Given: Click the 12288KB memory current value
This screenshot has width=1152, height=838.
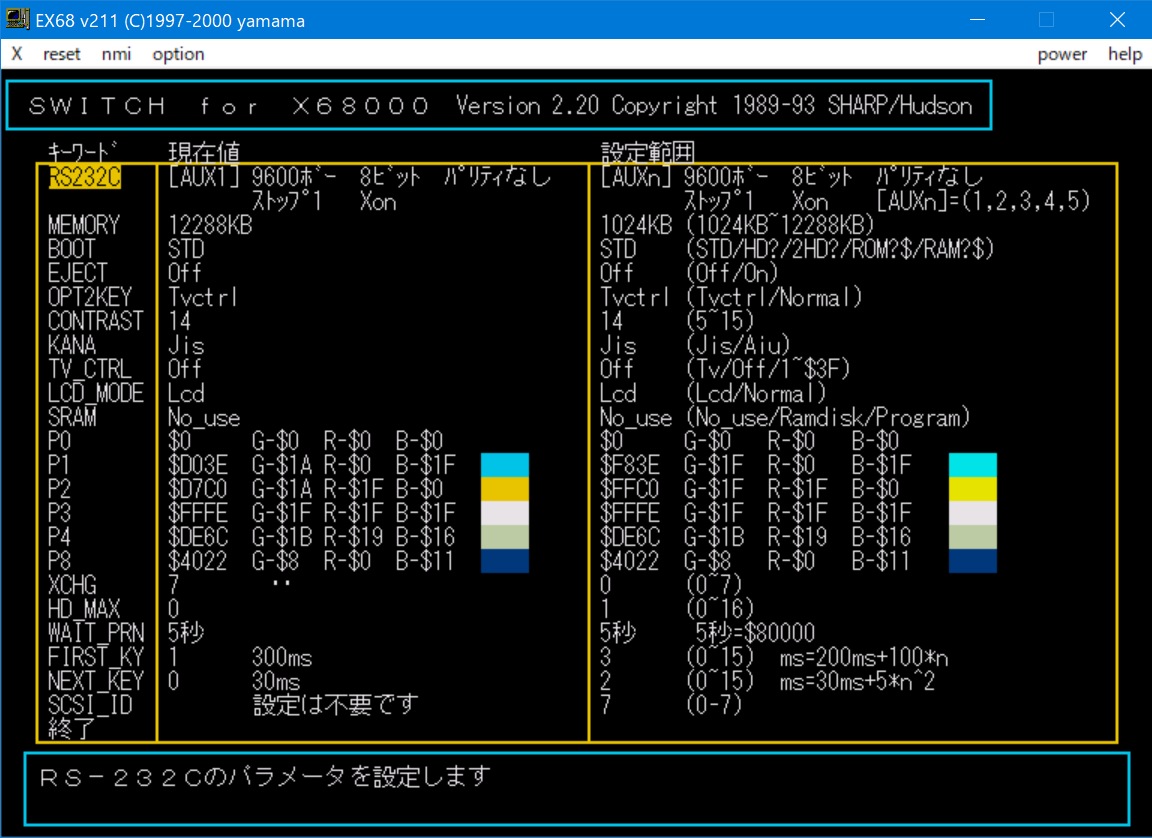Looking at the screenshot, I should tap(210, 225).
